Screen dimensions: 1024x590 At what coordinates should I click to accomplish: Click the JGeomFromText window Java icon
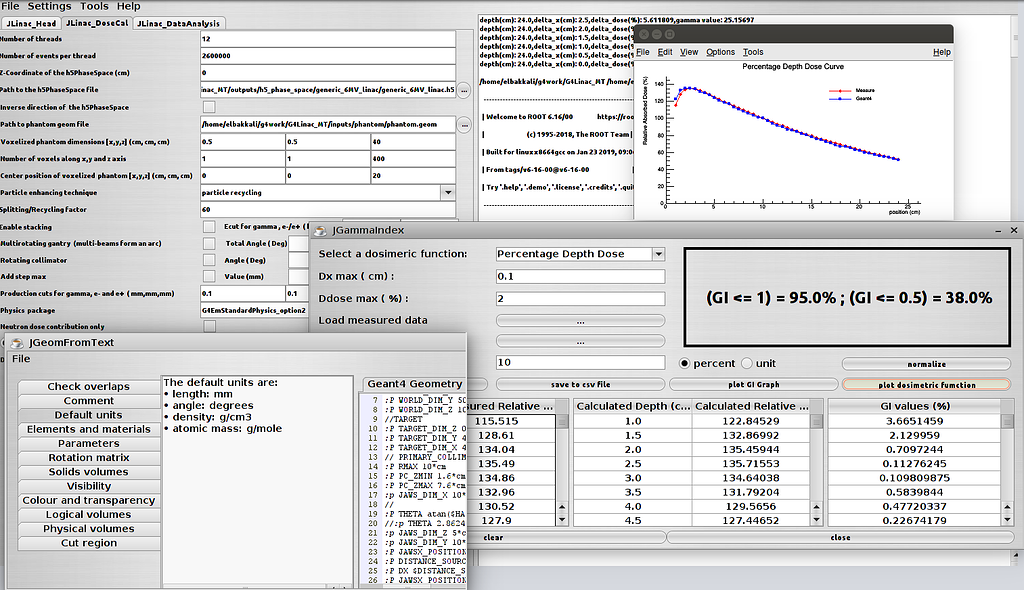point(17,343)
